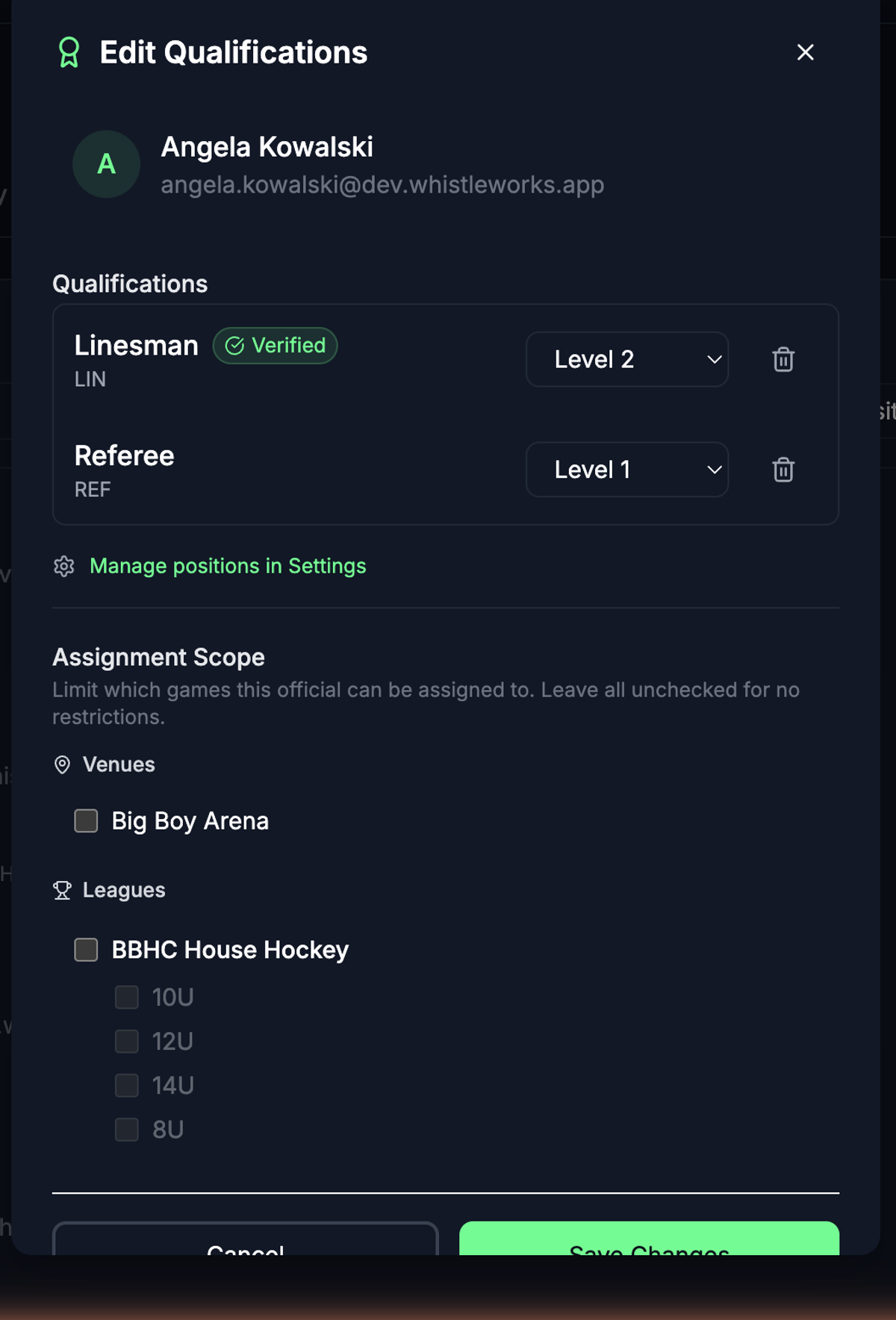
Task: Tick the 10U division checkbox
Action: 127,997
